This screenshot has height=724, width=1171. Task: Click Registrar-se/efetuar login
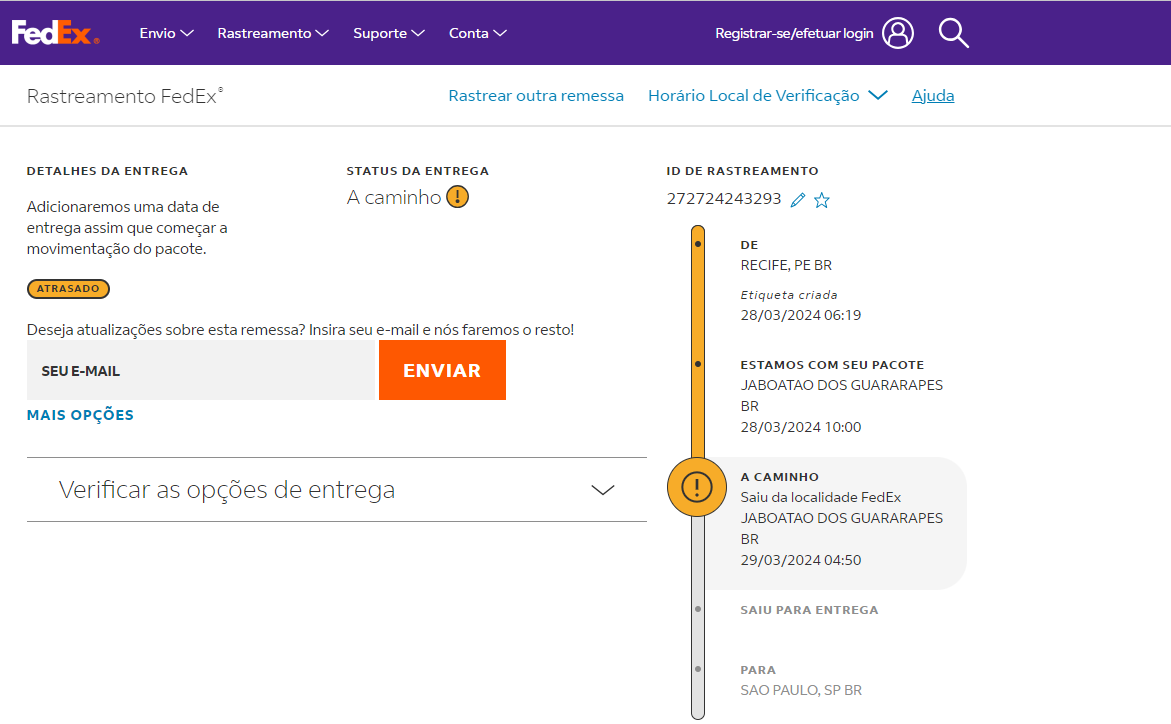pos(794,33)
